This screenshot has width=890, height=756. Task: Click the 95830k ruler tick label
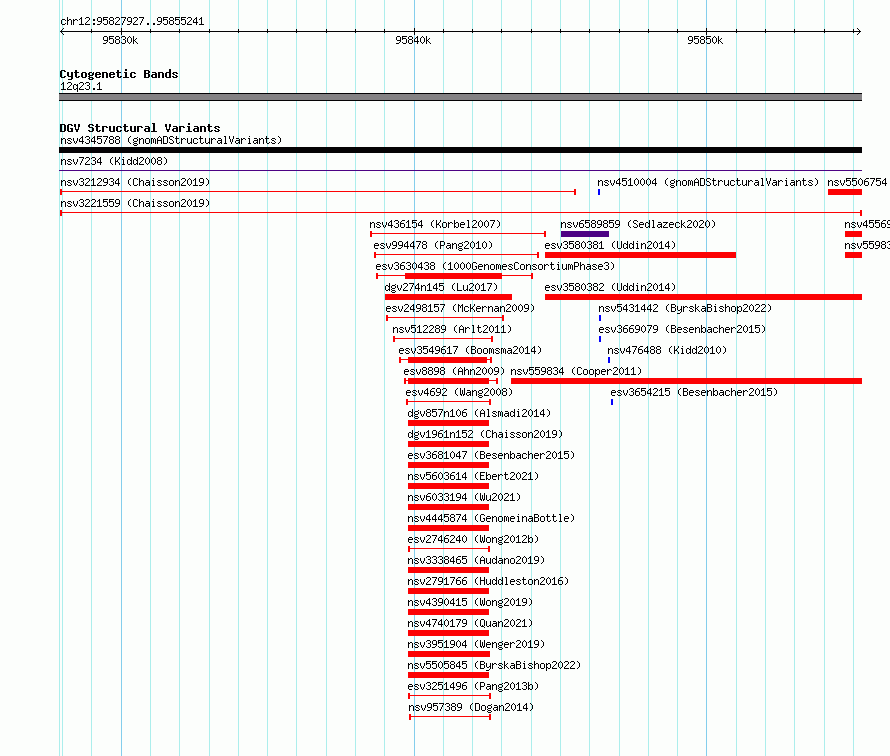120,40
